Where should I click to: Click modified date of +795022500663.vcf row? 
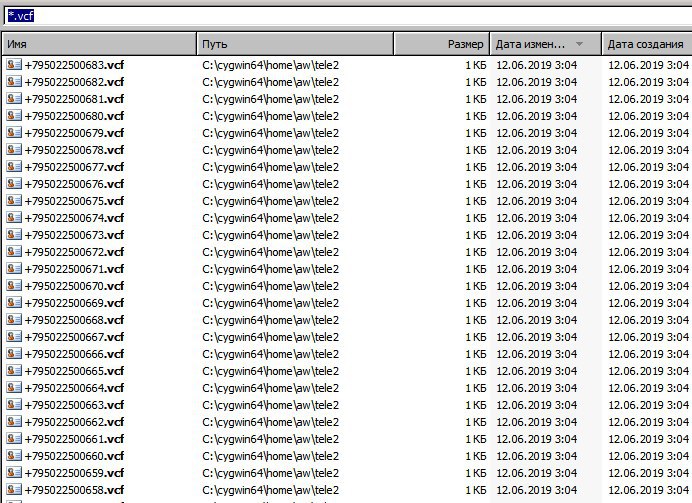(x=537, y=405)
